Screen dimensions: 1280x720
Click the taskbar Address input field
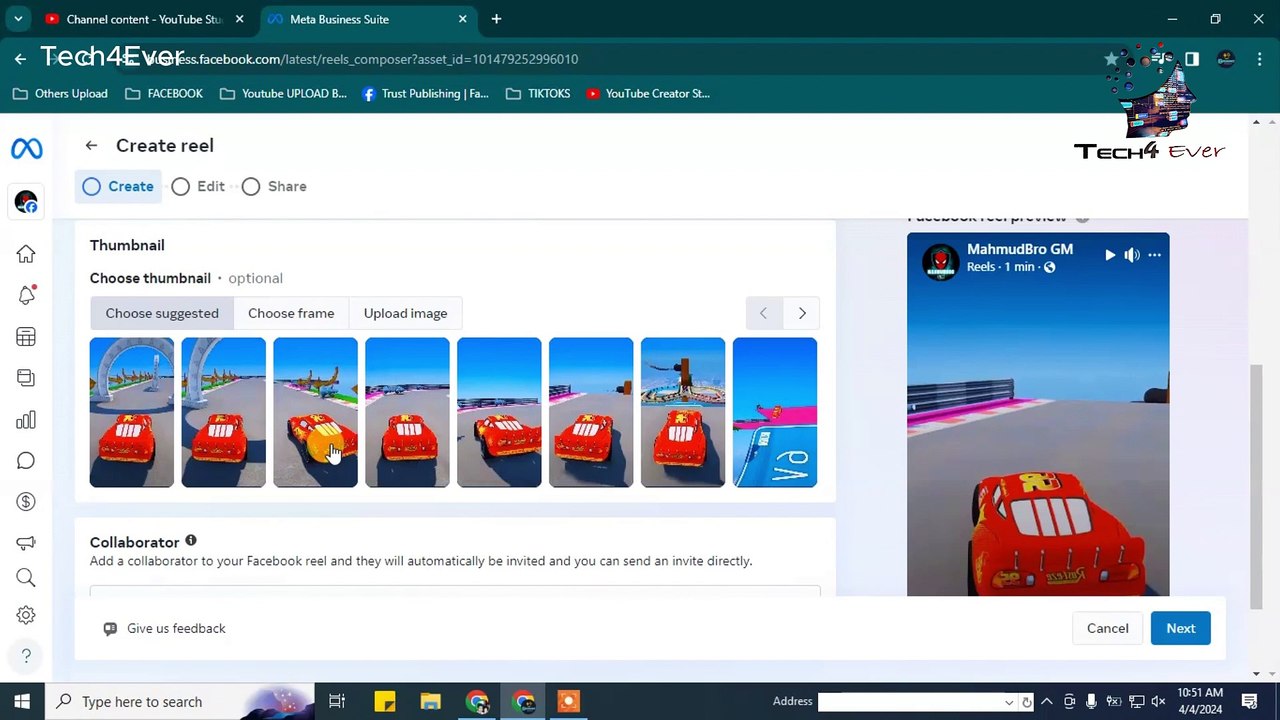coord(909,702)
